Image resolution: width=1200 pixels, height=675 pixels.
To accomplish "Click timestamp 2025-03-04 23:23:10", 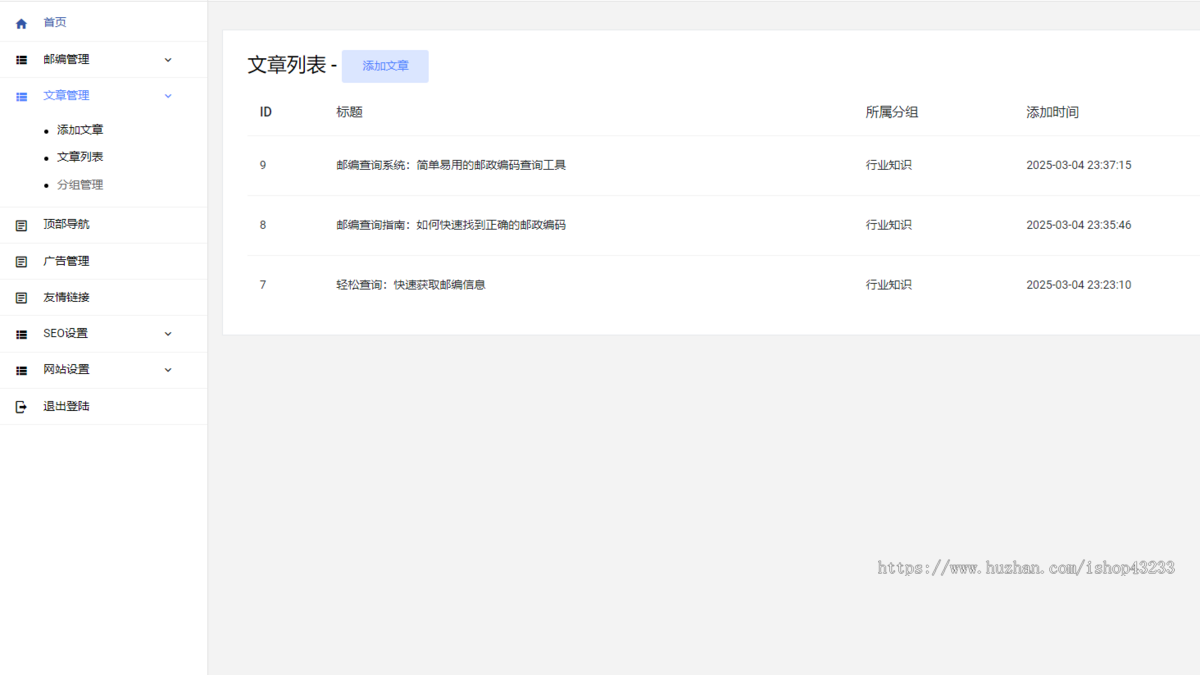I will (x=1079, y=285).
